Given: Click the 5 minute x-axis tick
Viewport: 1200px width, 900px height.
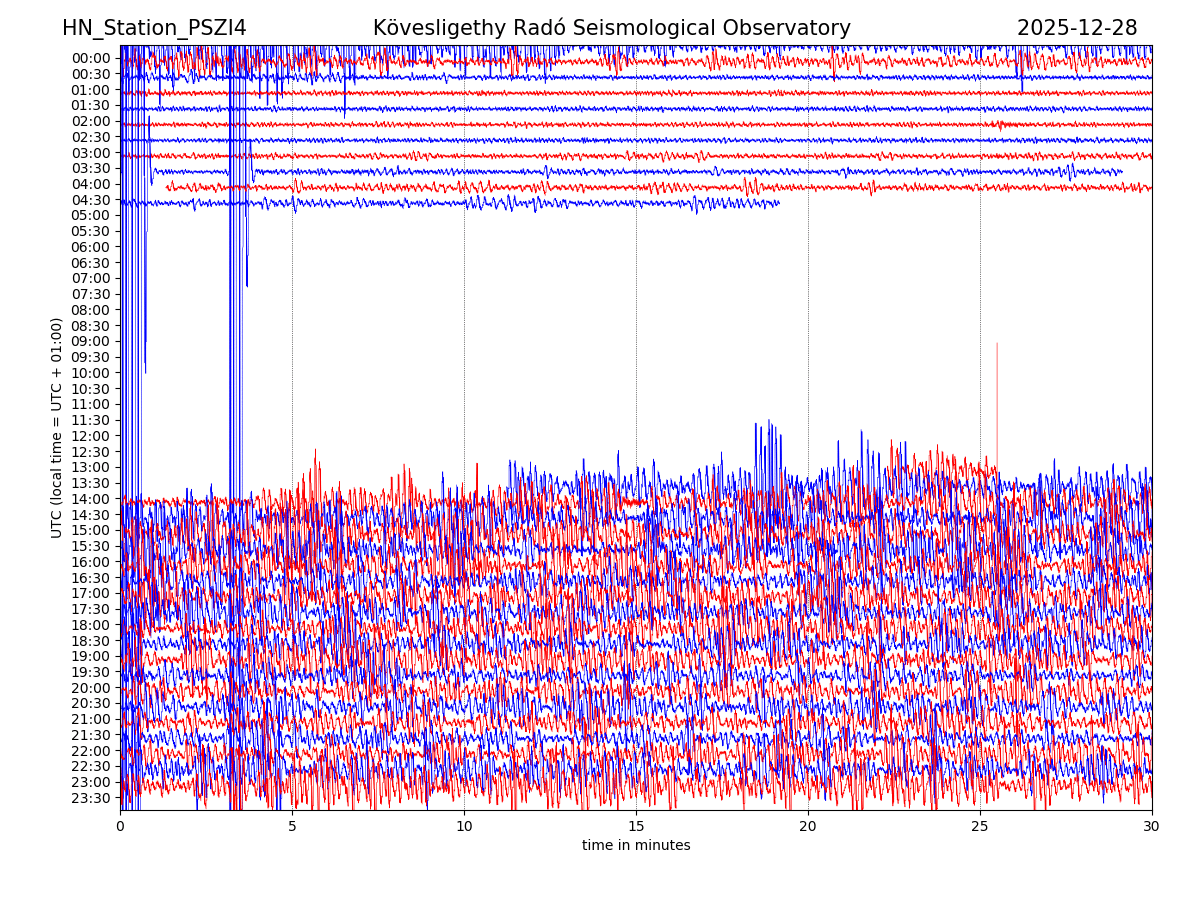Looking at the screenshot, I should click(x=292, y=826).
